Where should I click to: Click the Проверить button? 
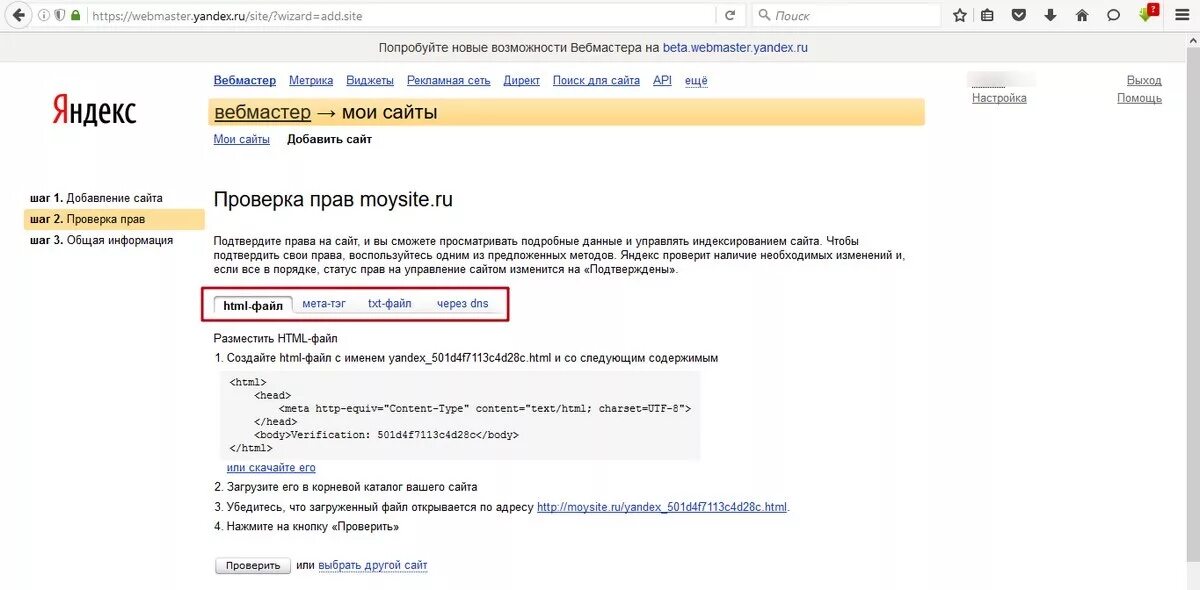253,565
